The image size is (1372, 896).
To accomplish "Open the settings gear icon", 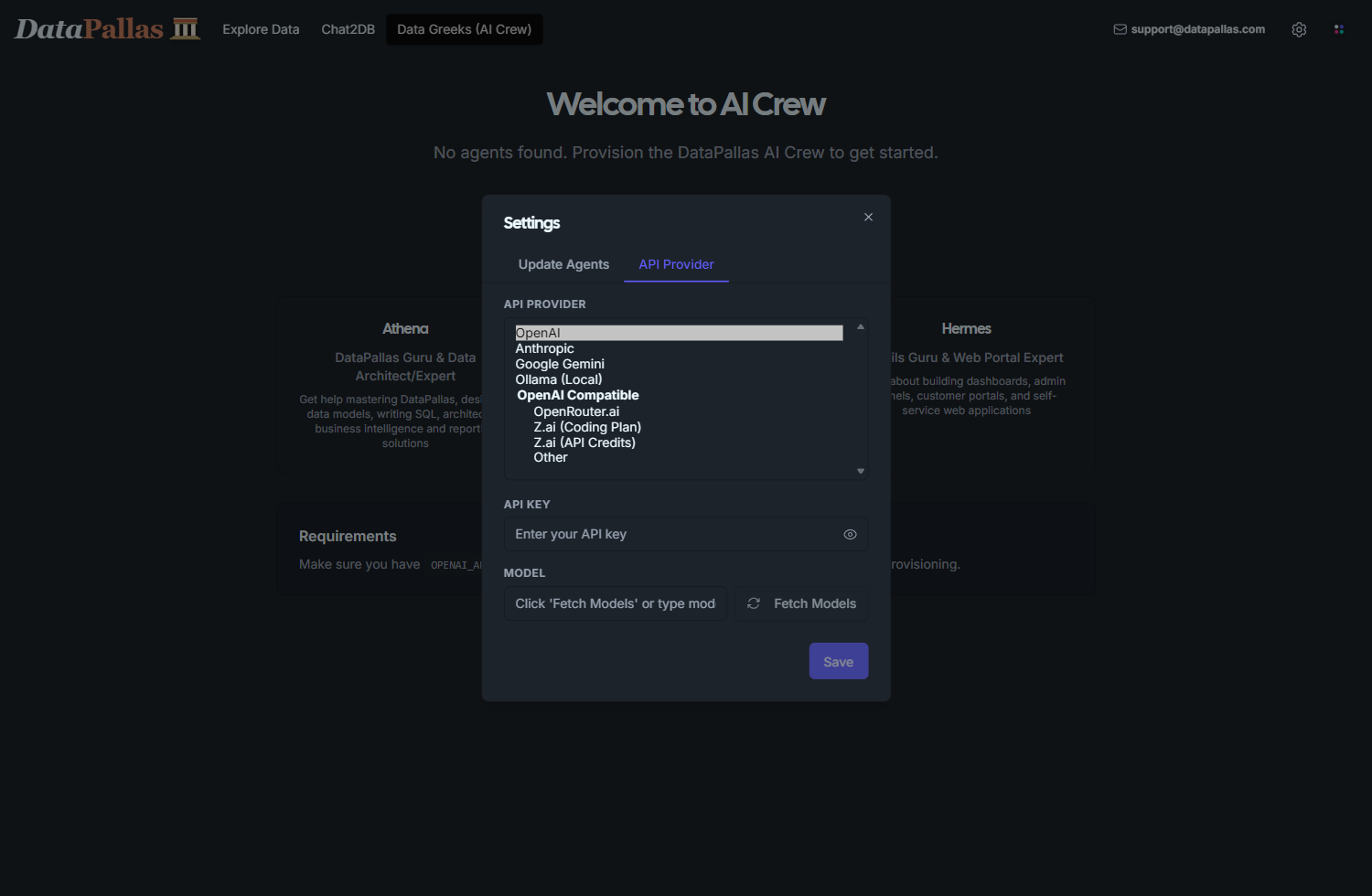I will [x=1299, y=29].
